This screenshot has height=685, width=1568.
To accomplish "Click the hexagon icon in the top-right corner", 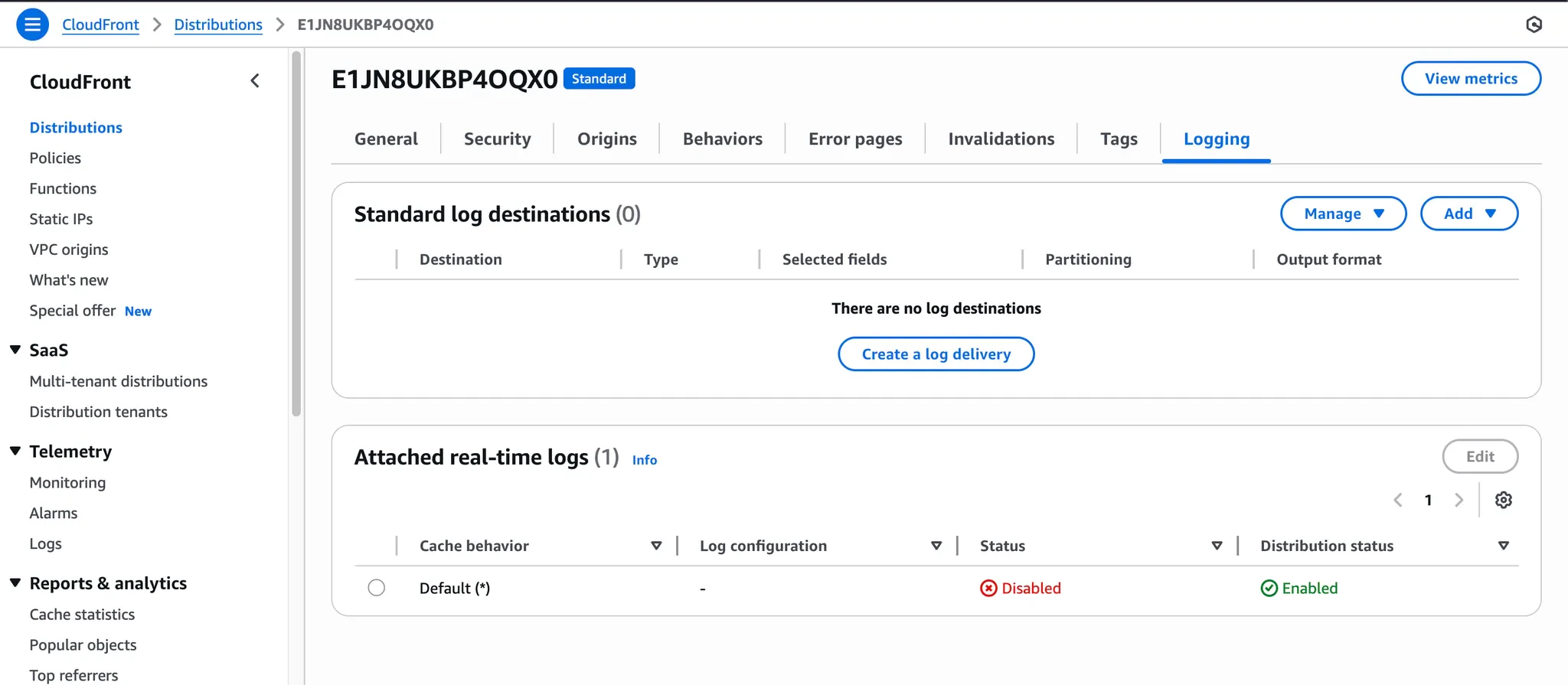I will (x=1534, y=24).
